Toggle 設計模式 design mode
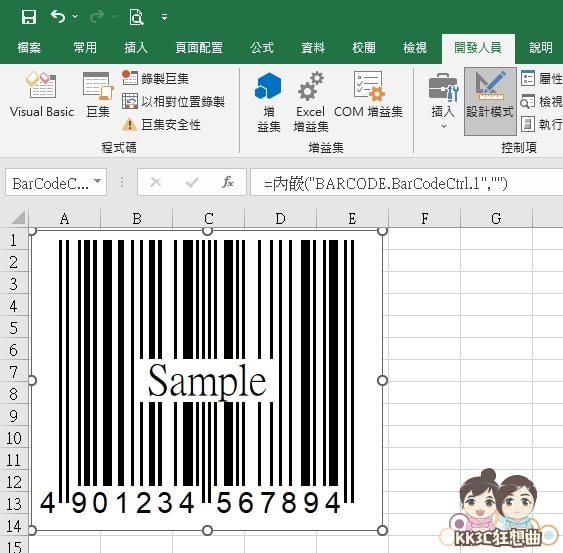The width and height of the screenshot is (563, 553). [490, 101]
